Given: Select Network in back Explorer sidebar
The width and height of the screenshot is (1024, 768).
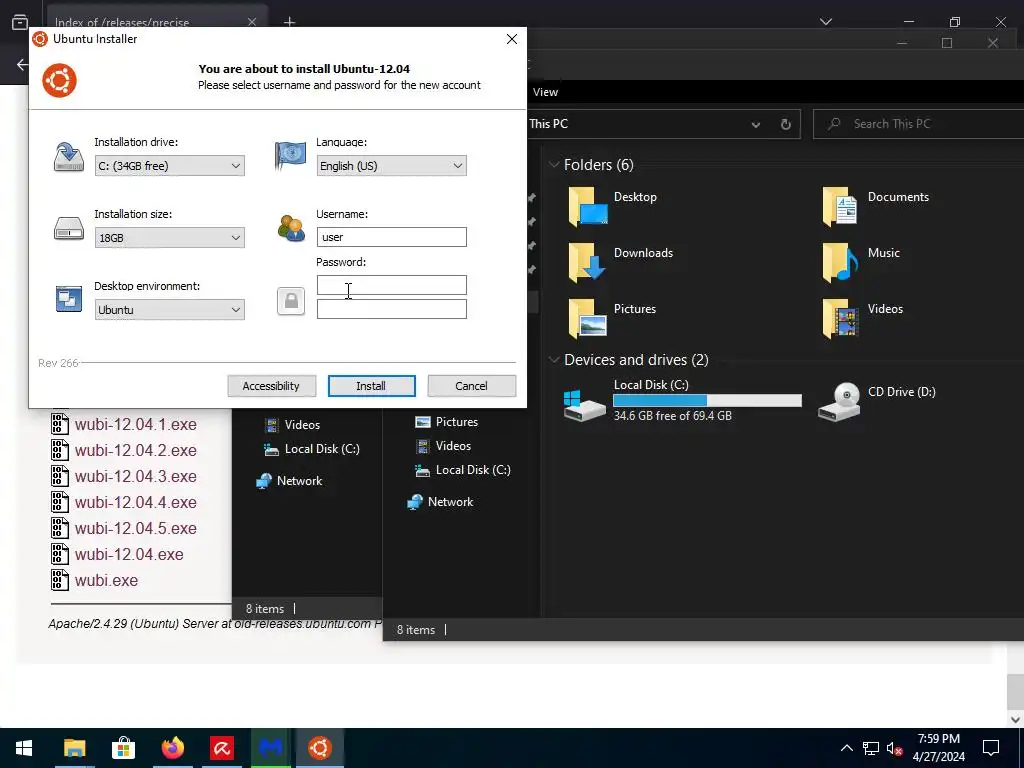Looking at the screenshot, I should tap(289, 481).
